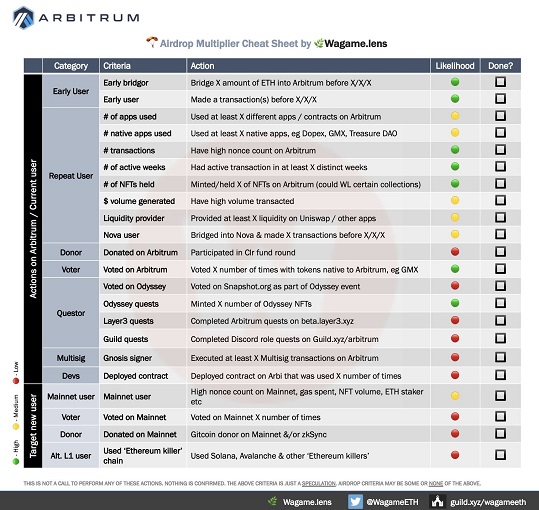539x510 pixels.
Task: Click yellow dot for Nova user row
Action: [x=455, y=234]
